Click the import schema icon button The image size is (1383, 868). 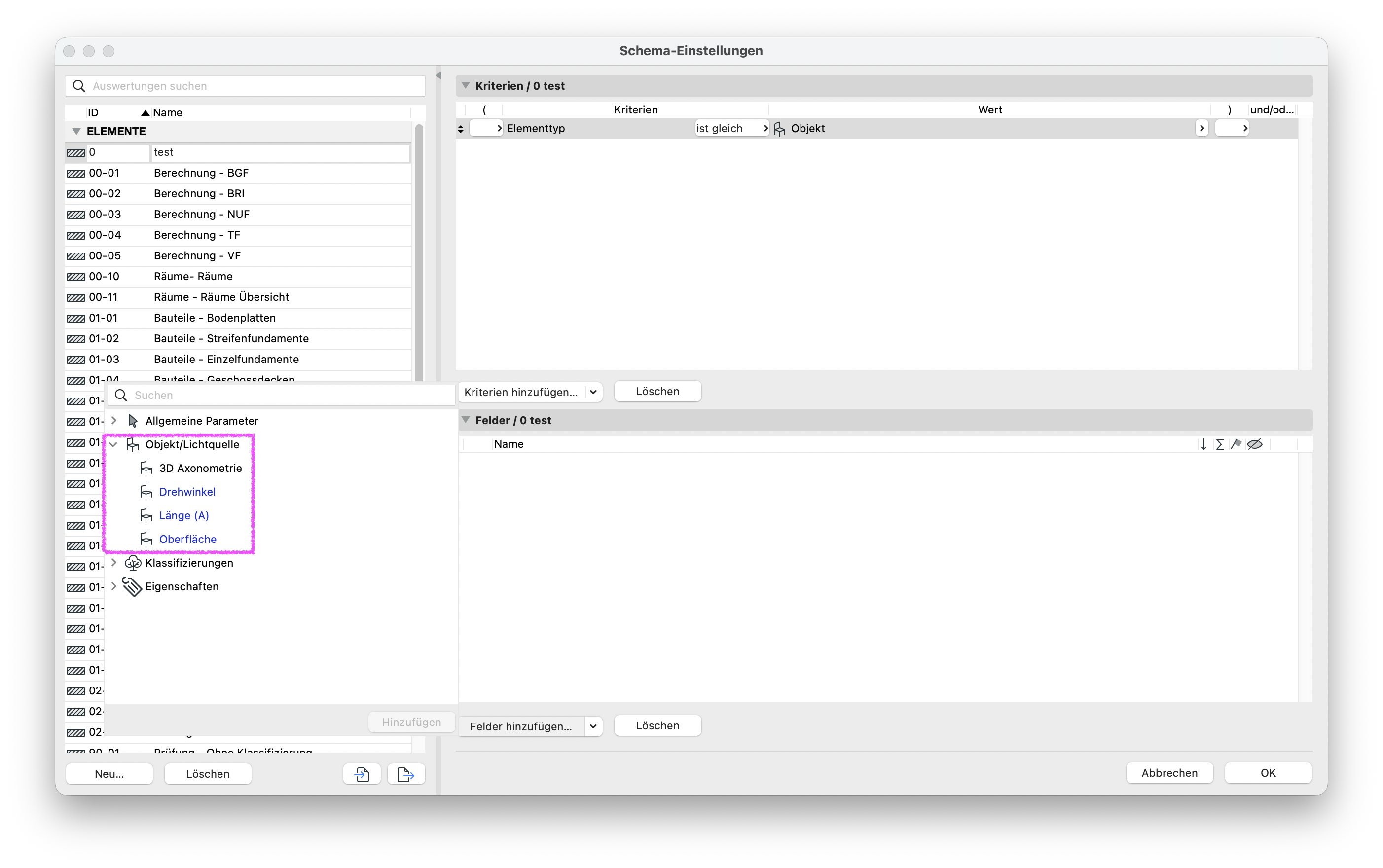point(362,774)
